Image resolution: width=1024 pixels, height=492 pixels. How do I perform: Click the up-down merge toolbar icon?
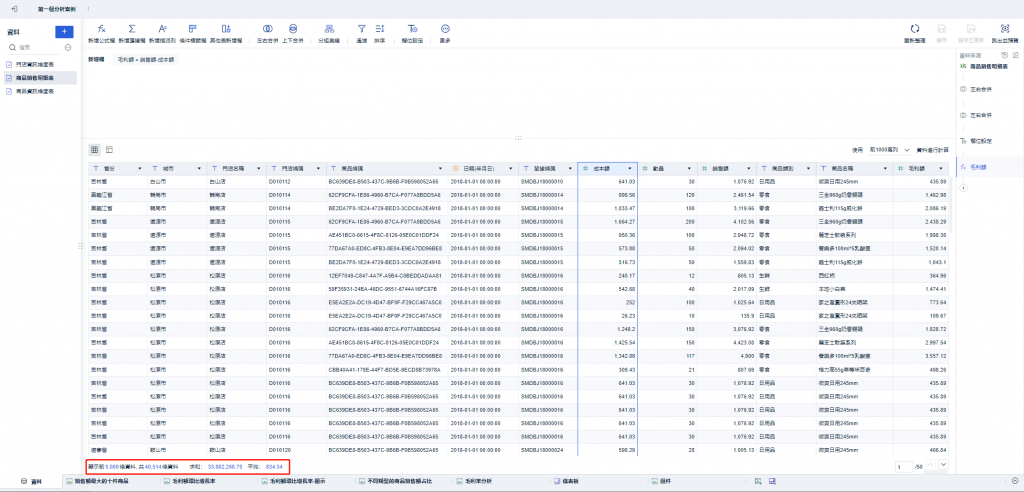click(293, 29)
